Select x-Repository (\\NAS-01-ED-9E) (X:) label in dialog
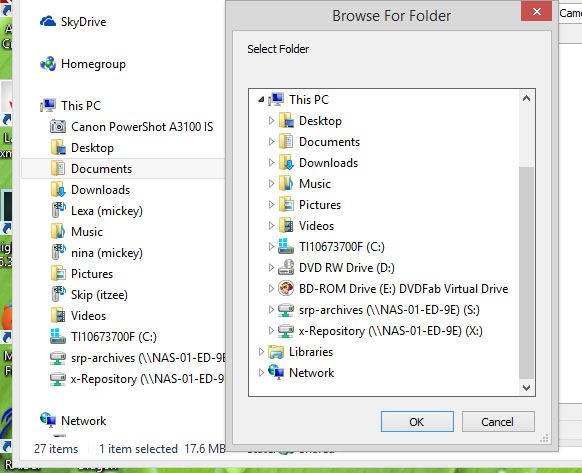Image resolution: width=582 pixels, height=473 pixels. click(x=391, y=330)
